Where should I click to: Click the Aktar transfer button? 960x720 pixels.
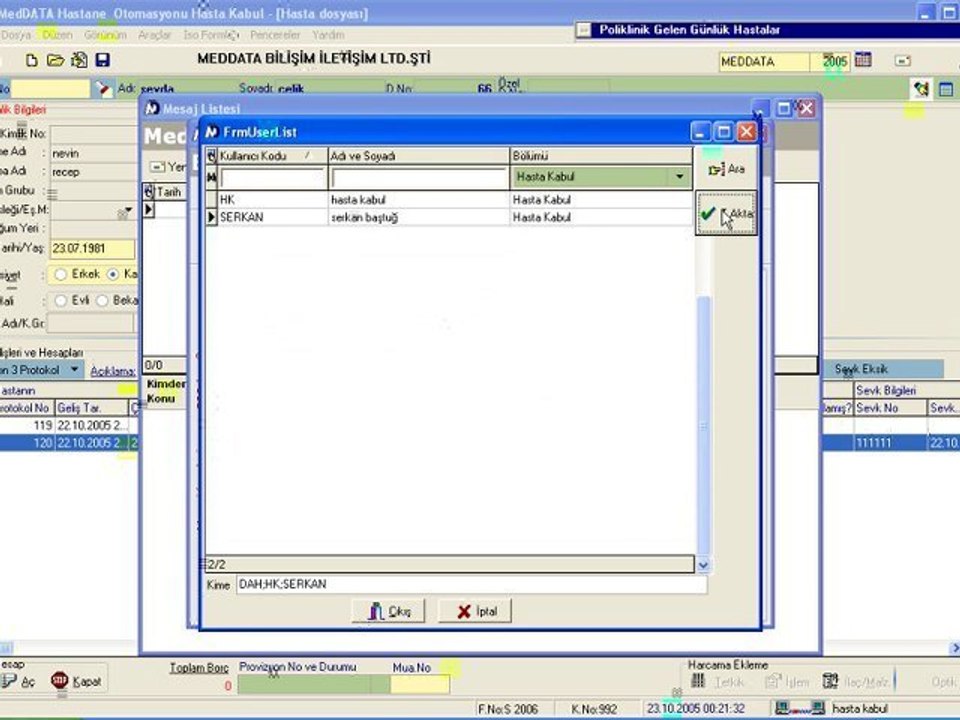(726, 213)
